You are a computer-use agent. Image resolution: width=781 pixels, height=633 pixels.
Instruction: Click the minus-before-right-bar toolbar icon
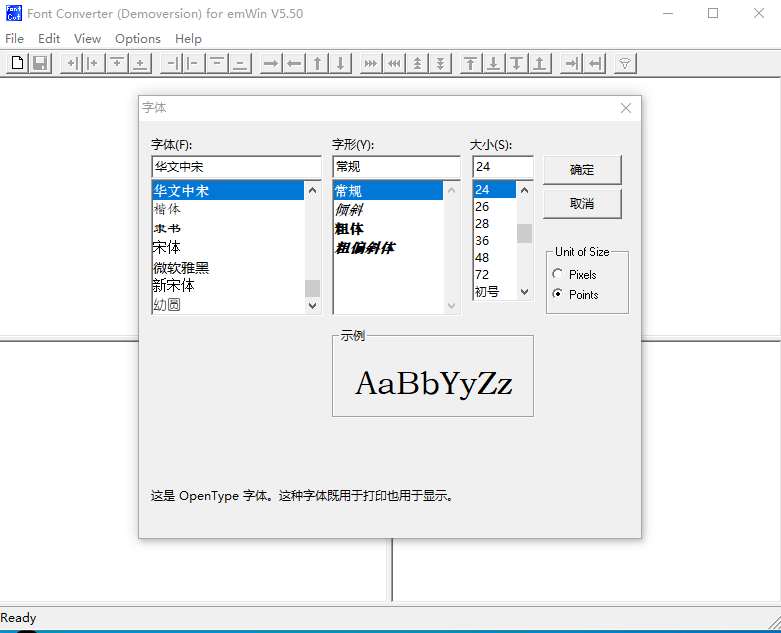(x=171, y=63)
